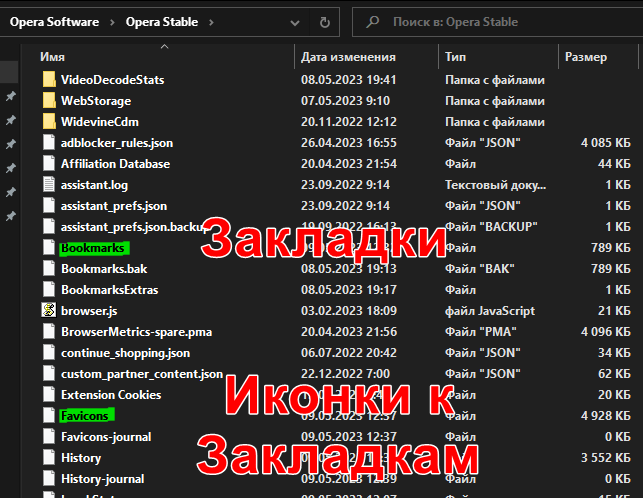The image size is (643, 498).
Task: Select the adblocker_rules.json file icon
Action: 49,142
